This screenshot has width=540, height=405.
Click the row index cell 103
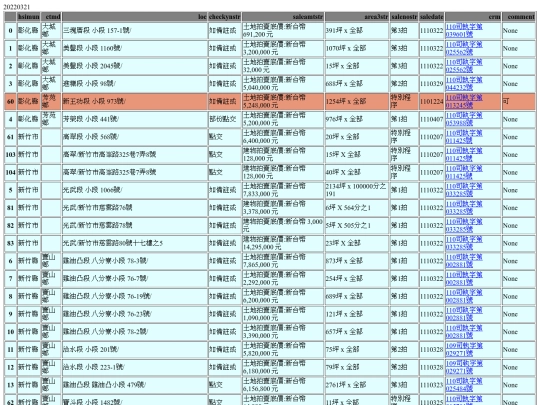pos(10,155)
